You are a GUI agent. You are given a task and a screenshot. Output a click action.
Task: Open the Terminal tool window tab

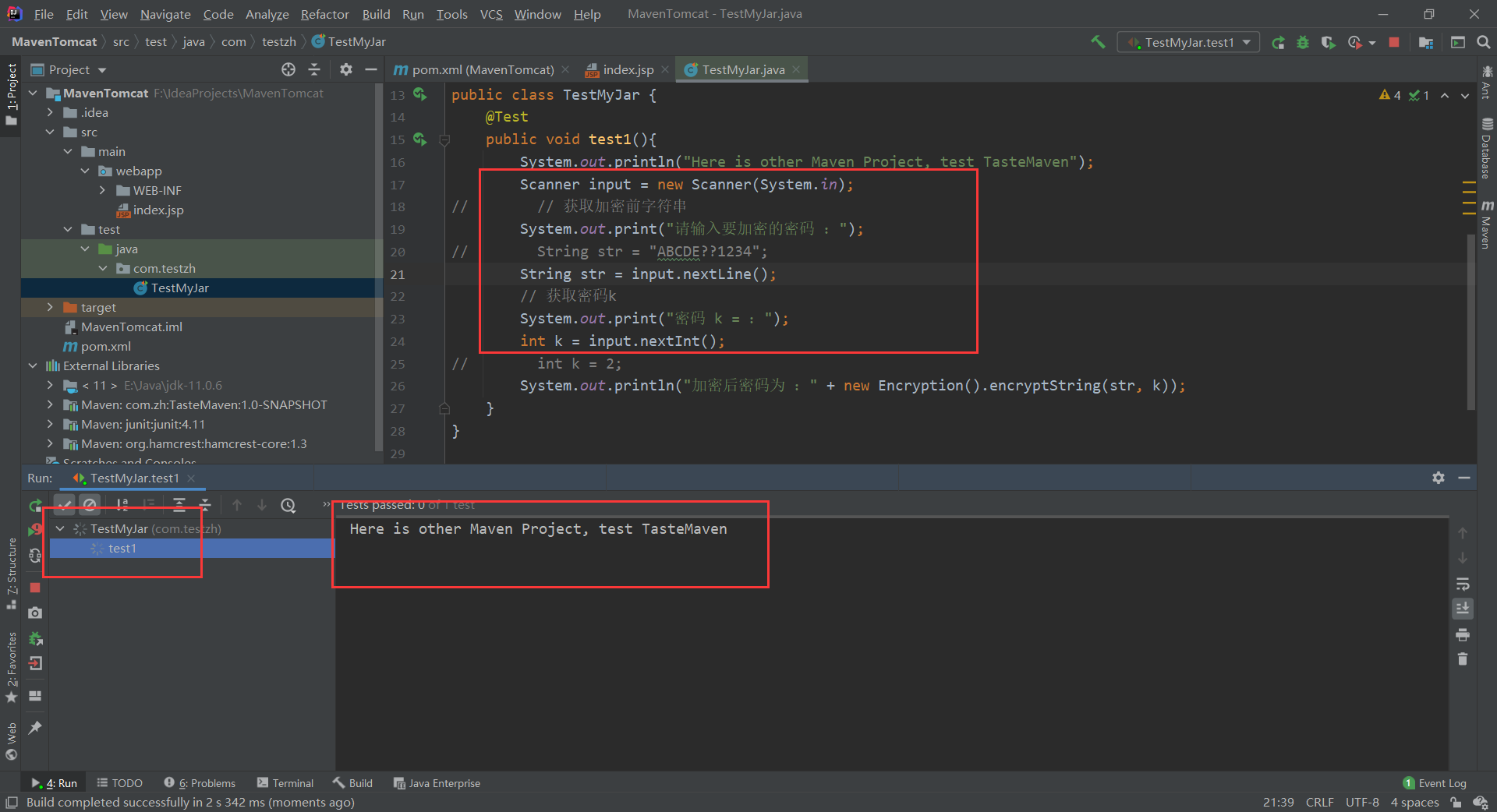[x=285, y=783]
